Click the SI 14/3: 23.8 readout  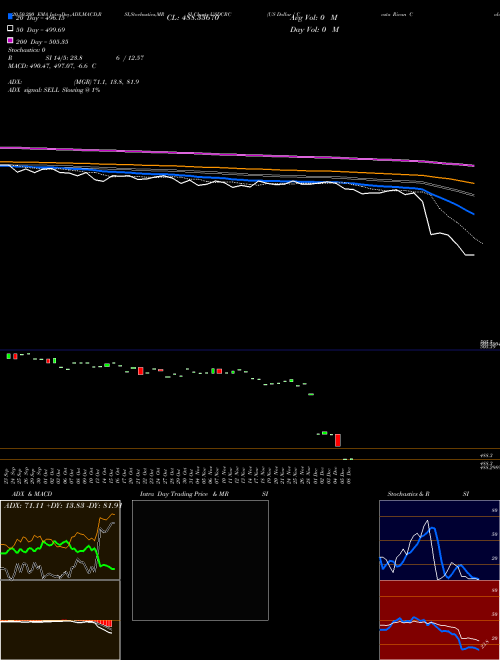64,58
